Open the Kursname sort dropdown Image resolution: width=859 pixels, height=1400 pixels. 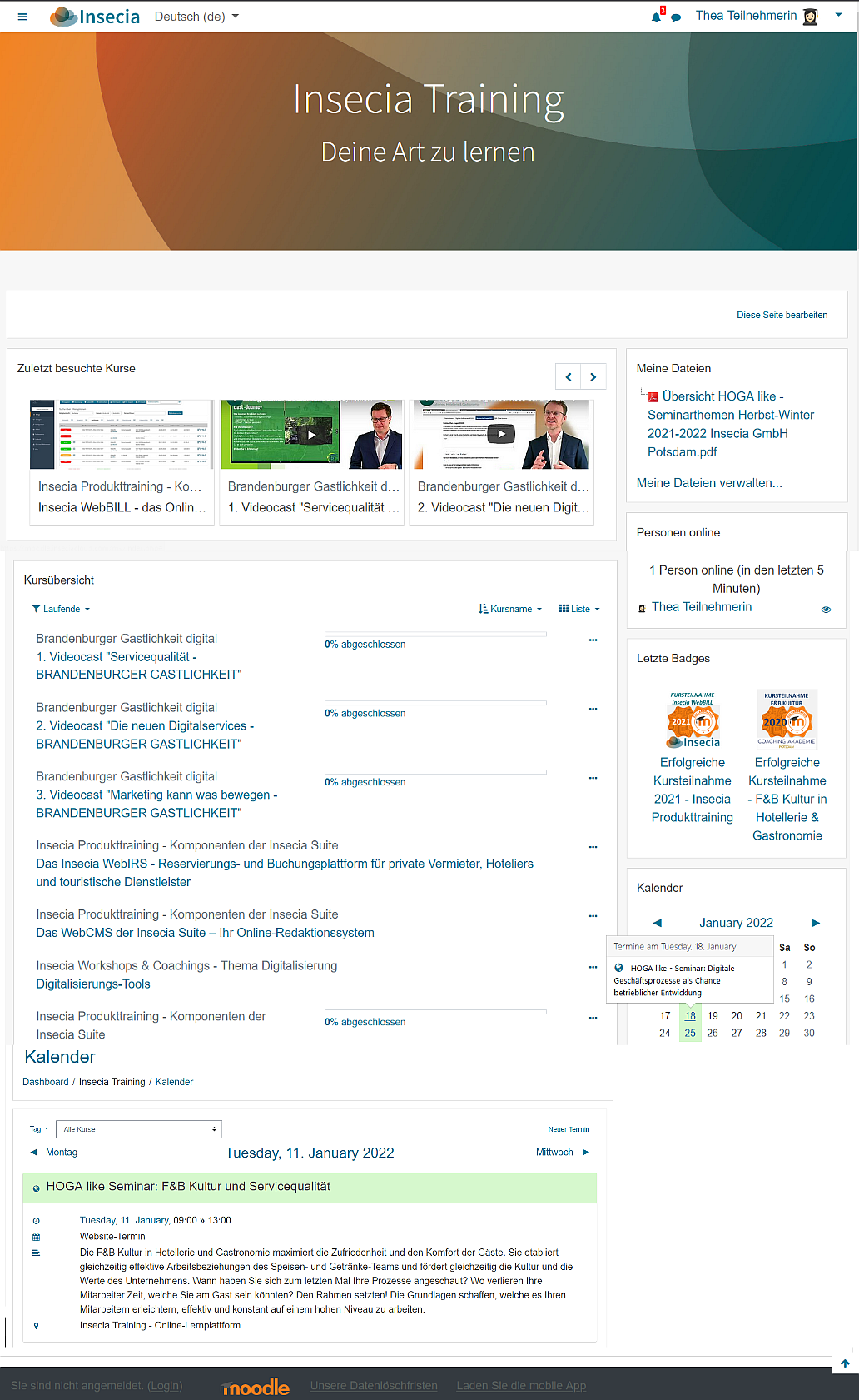pos(511,610)
